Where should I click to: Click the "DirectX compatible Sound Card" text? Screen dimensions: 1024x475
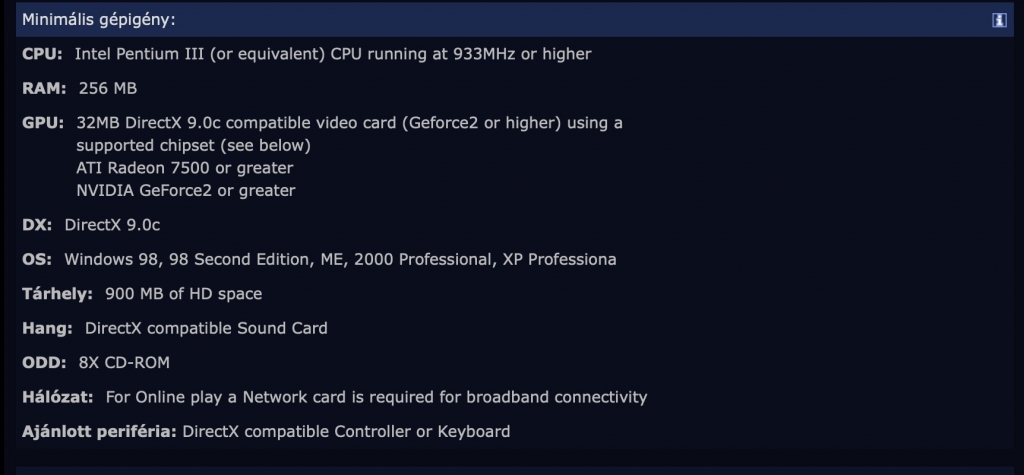pyautogui.click(x=206, y=328)
